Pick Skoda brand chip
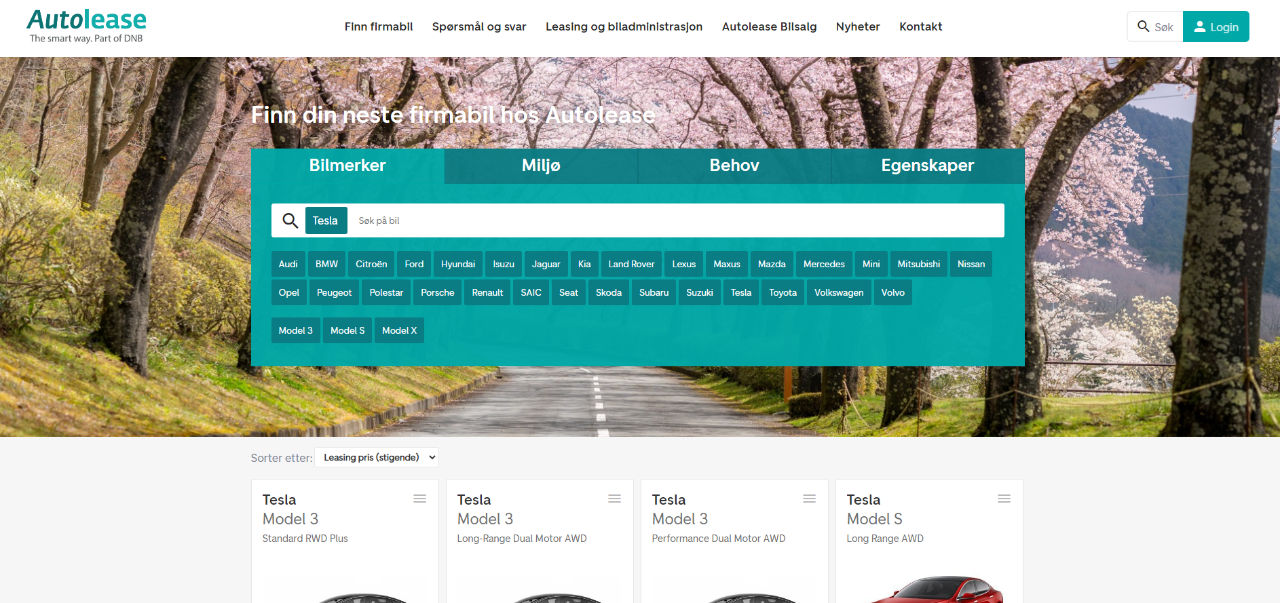The height and width of the screenshot is (603, 1280). [x=609, y=292]
